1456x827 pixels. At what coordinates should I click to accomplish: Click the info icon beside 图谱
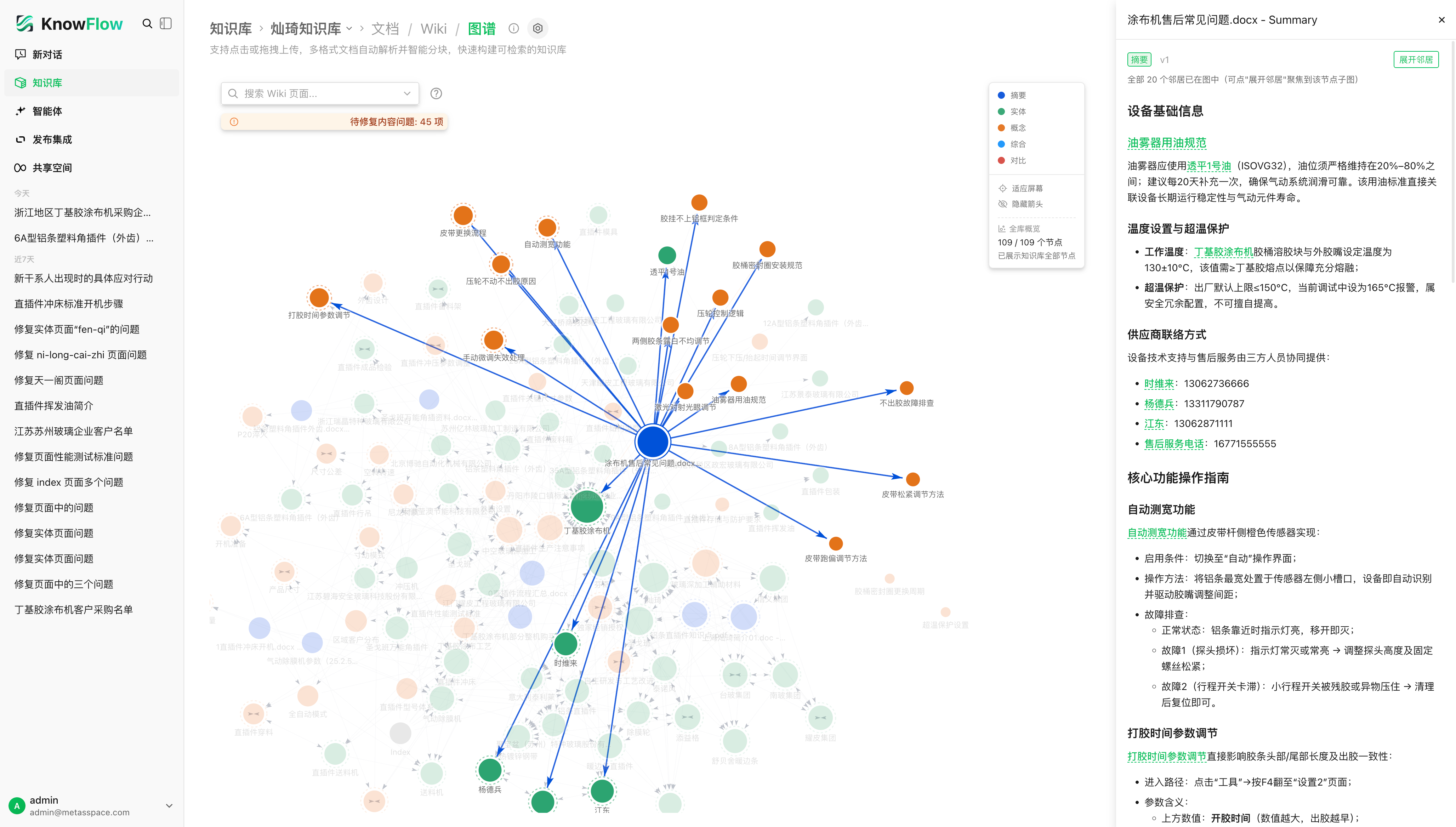click(513, 28)
